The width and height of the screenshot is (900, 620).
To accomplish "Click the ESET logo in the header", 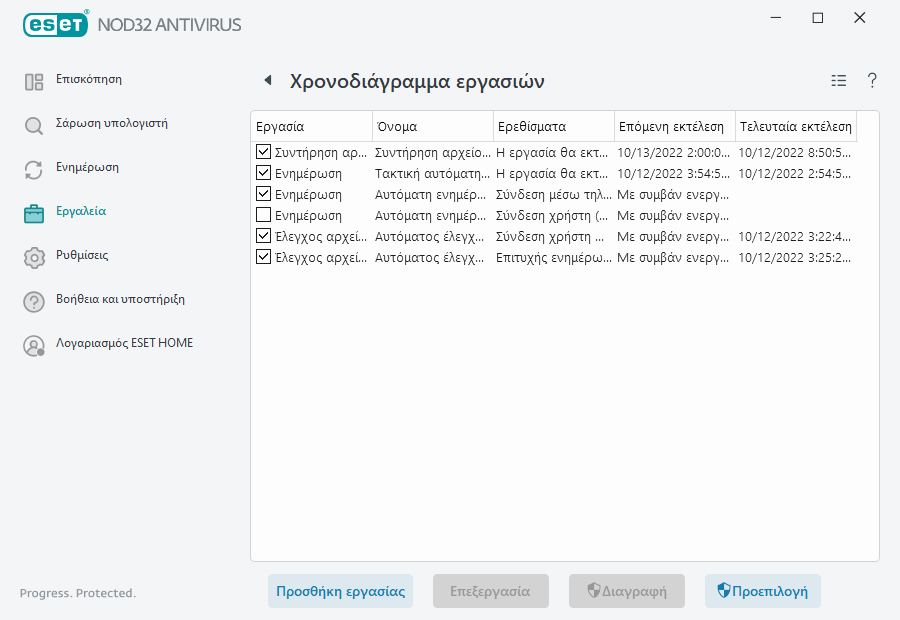I will pyautogui.click(x=55, y=24).
